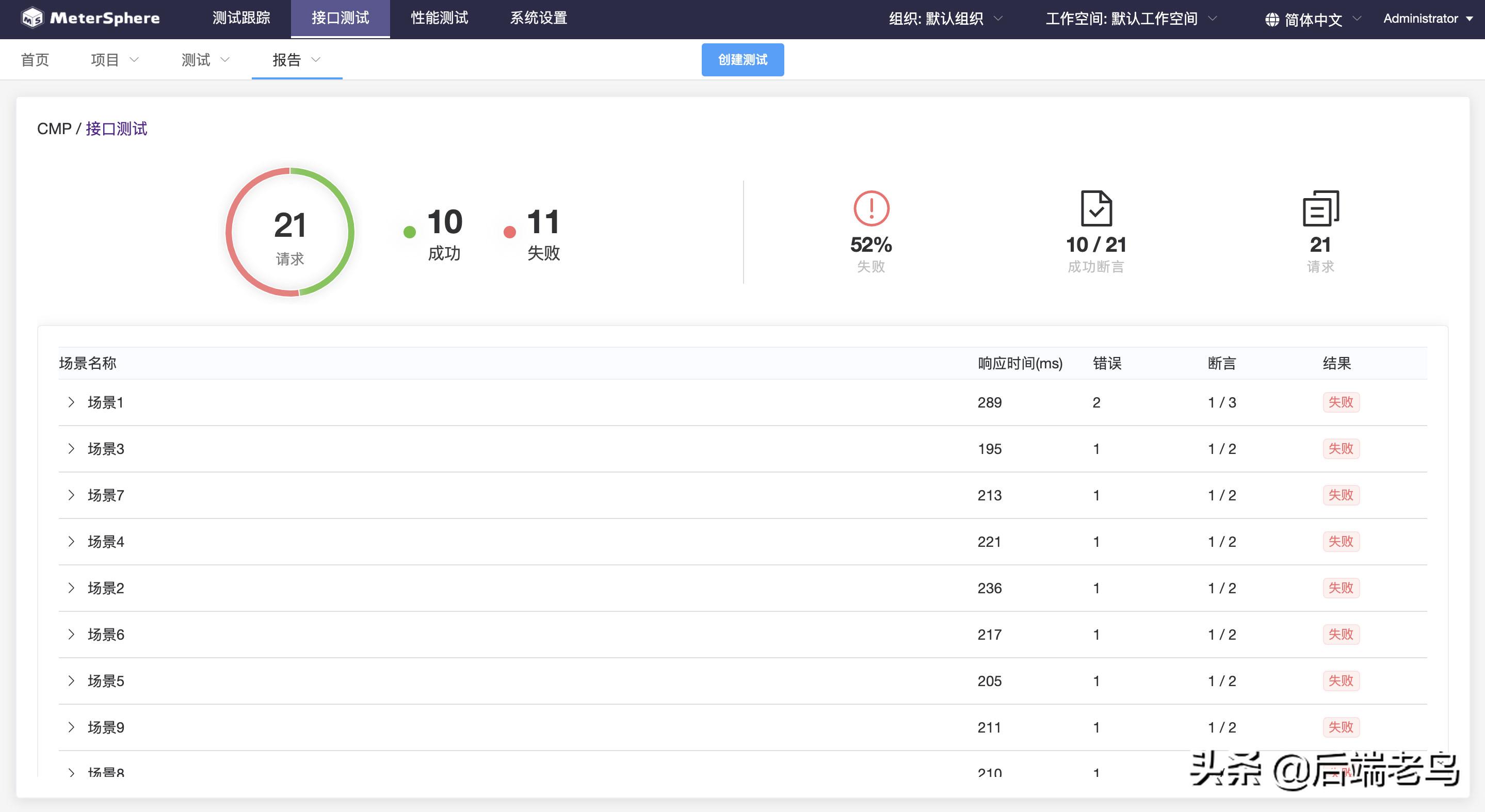Screen dimensions: 1485x812
Task: Click the 失败 tag in 场景9 row
Action: (1341, 727)
